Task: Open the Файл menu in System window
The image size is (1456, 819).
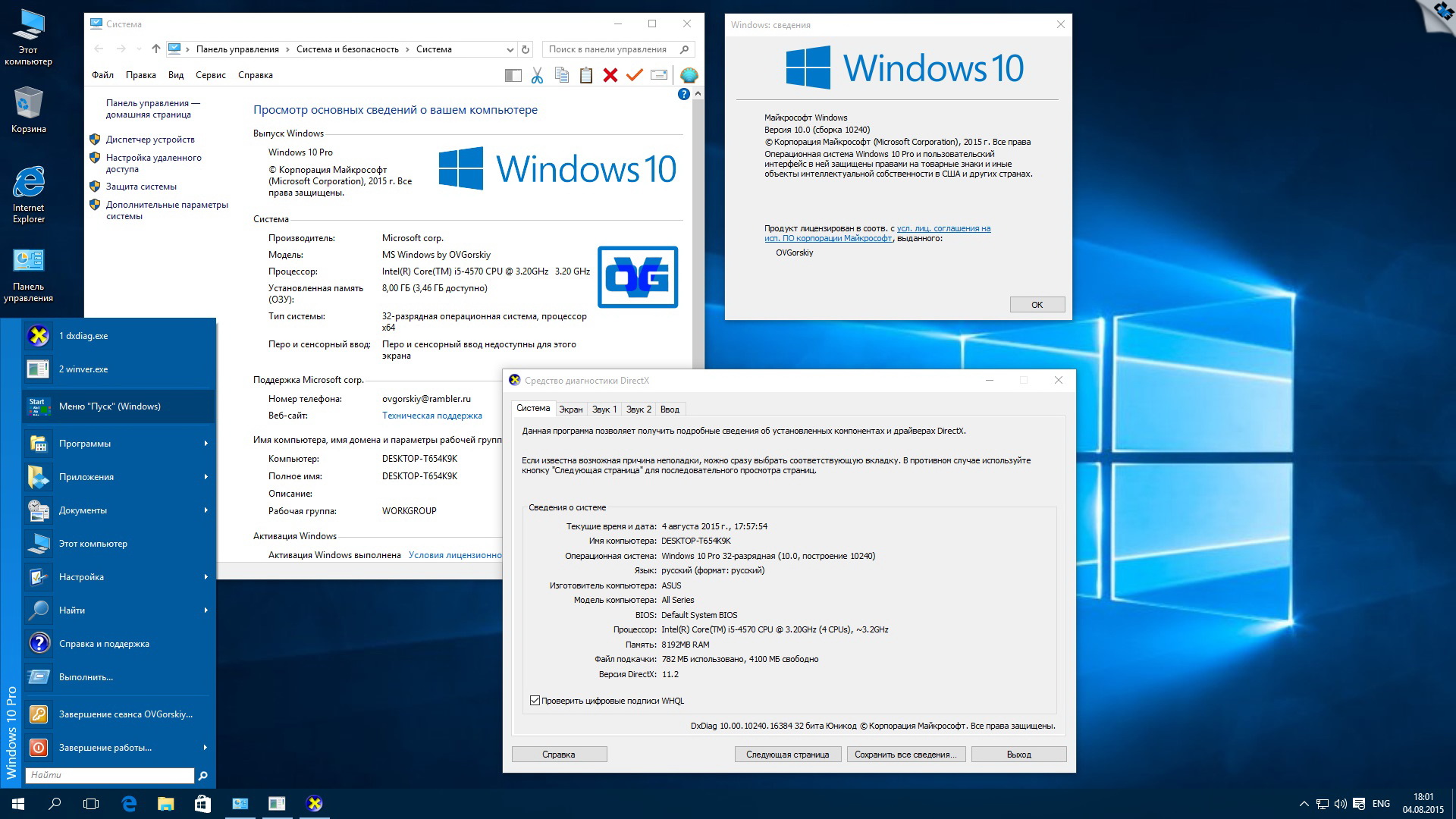Action: 102,75
